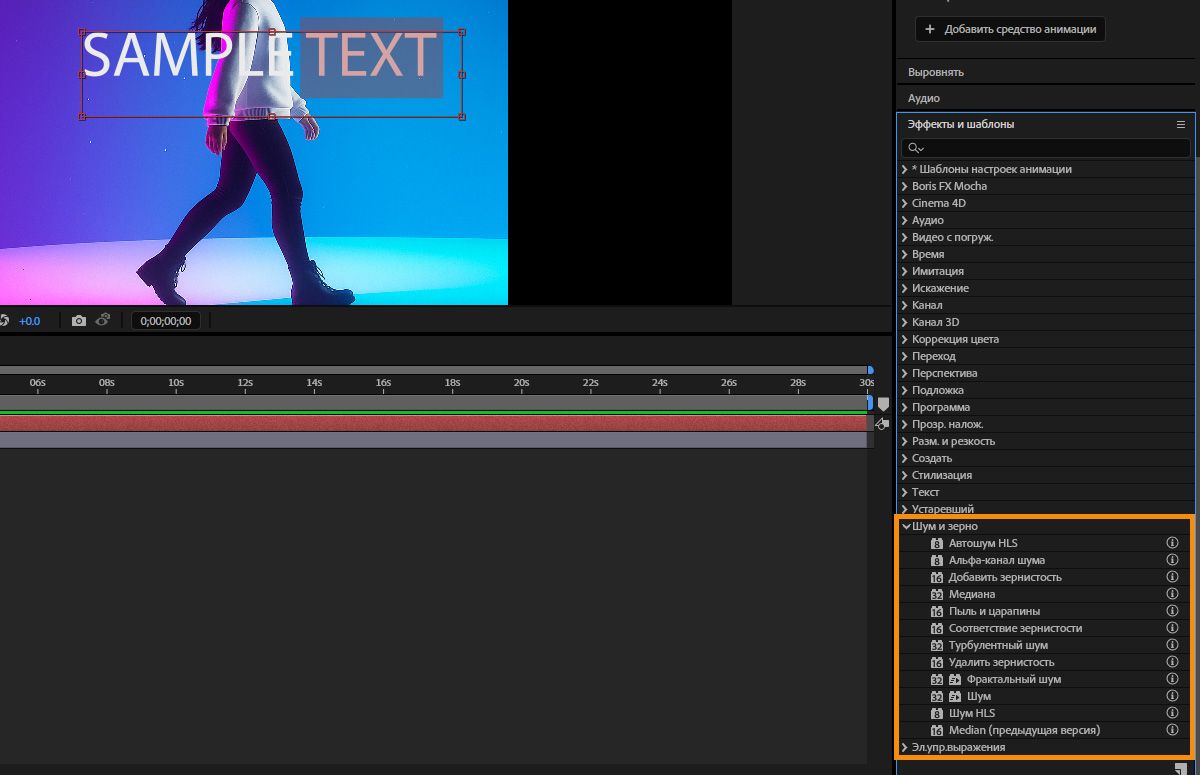Image resolution: width=1200 pixels, height=775 pixels.
Task: Select the Добавить зернистость effect
Action: tap(1005, 577)
